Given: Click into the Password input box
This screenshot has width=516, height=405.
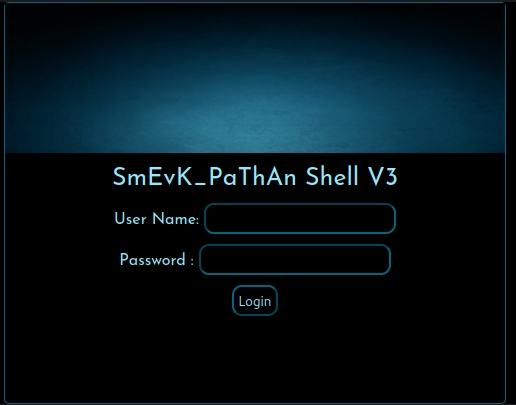Looking at the screenshot, I should point(295,260).
